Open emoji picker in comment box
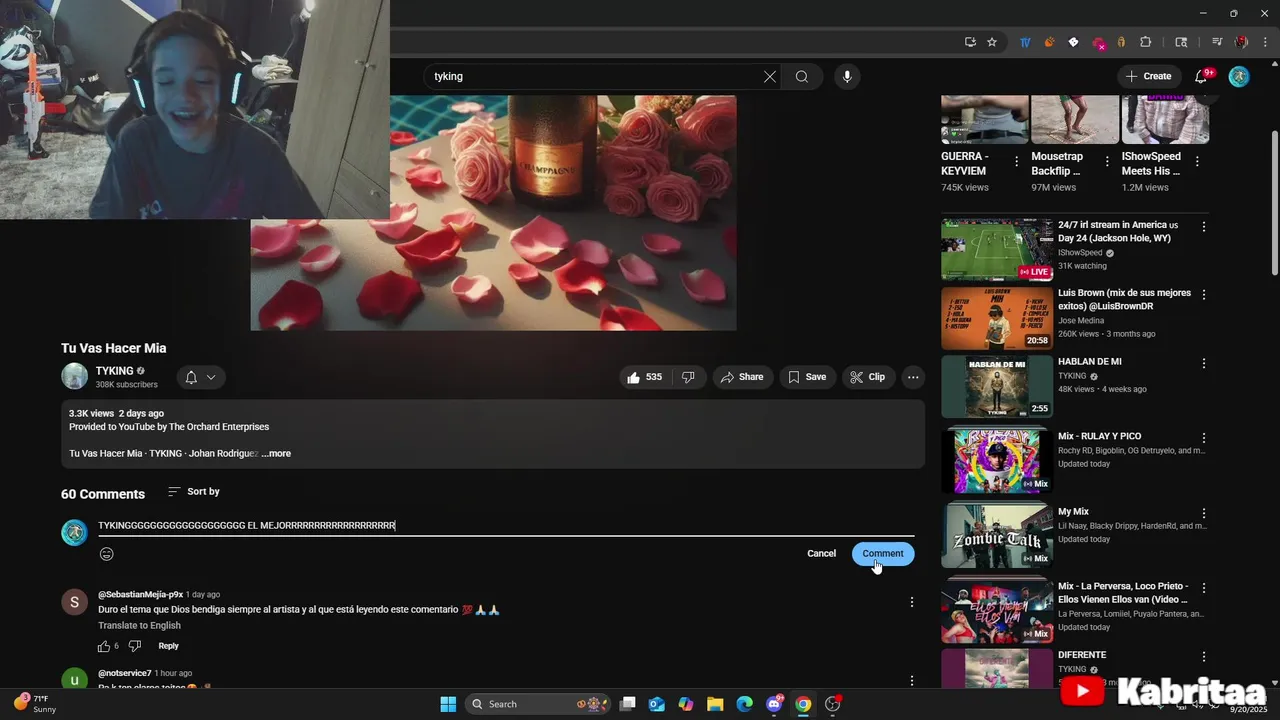Screen dimensions: 1280x720 tap(106, 554)
